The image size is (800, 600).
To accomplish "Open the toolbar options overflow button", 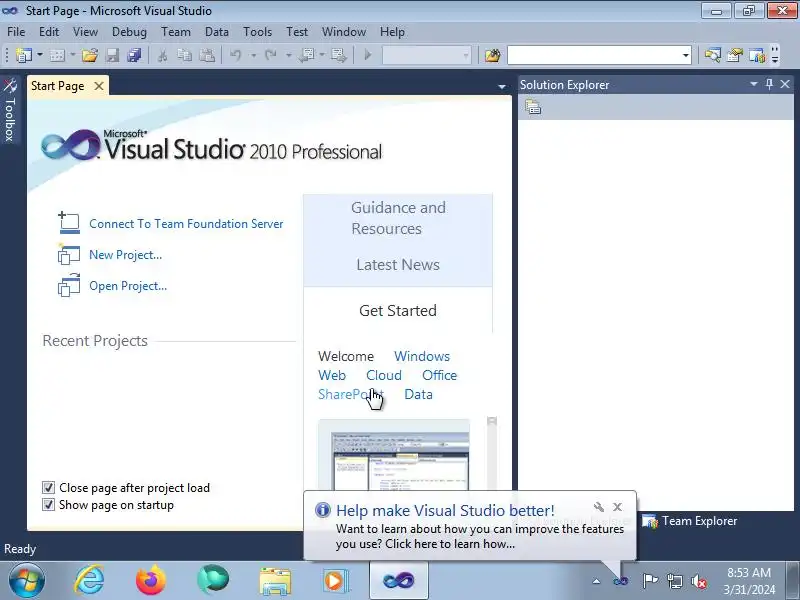I will tap(775, 55).
